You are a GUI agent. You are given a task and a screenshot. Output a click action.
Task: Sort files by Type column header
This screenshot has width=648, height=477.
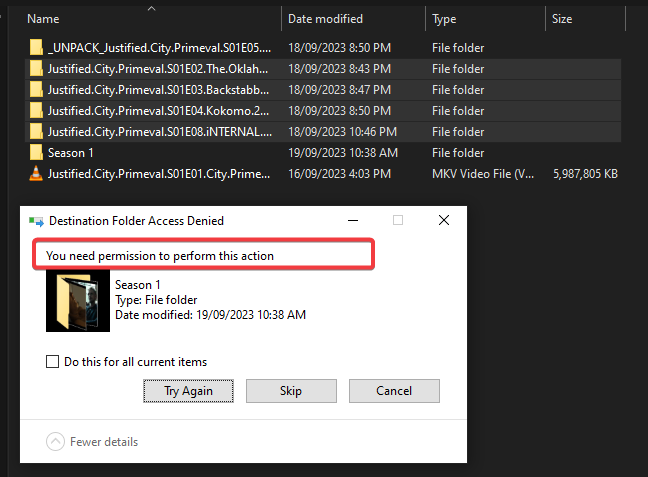(444, 19)
